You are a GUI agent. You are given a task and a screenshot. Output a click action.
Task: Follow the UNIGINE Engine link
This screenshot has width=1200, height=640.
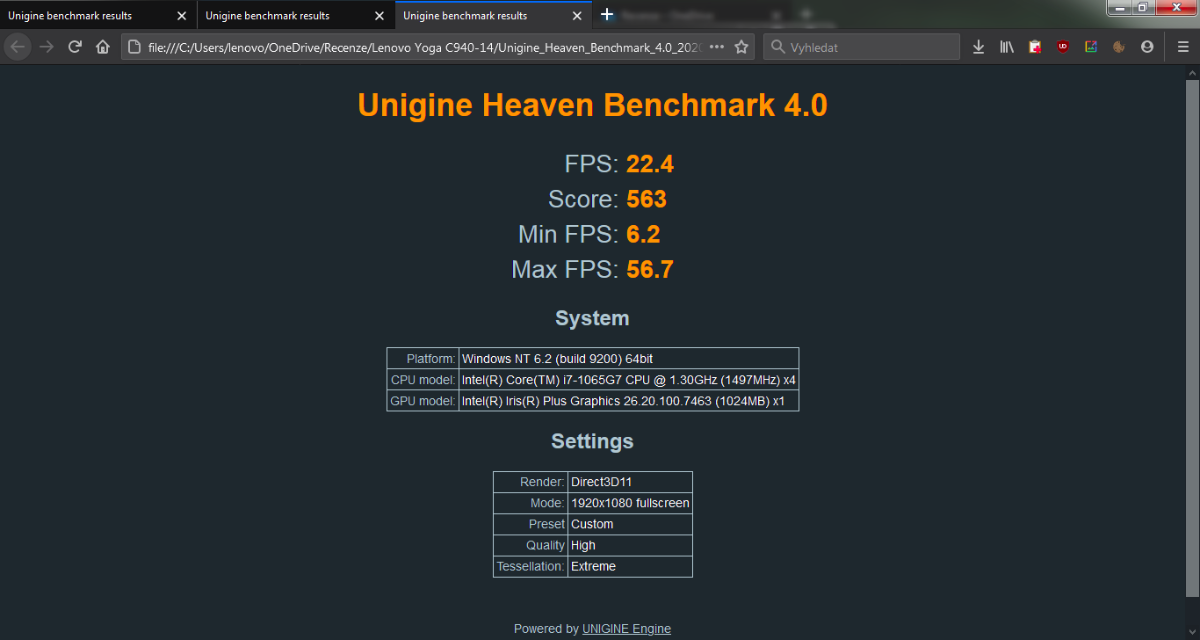point(626,629)
